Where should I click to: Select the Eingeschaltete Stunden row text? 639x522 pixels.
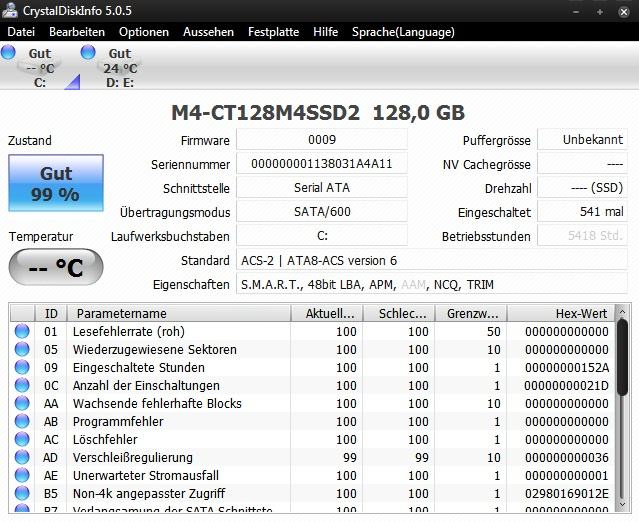139,367
